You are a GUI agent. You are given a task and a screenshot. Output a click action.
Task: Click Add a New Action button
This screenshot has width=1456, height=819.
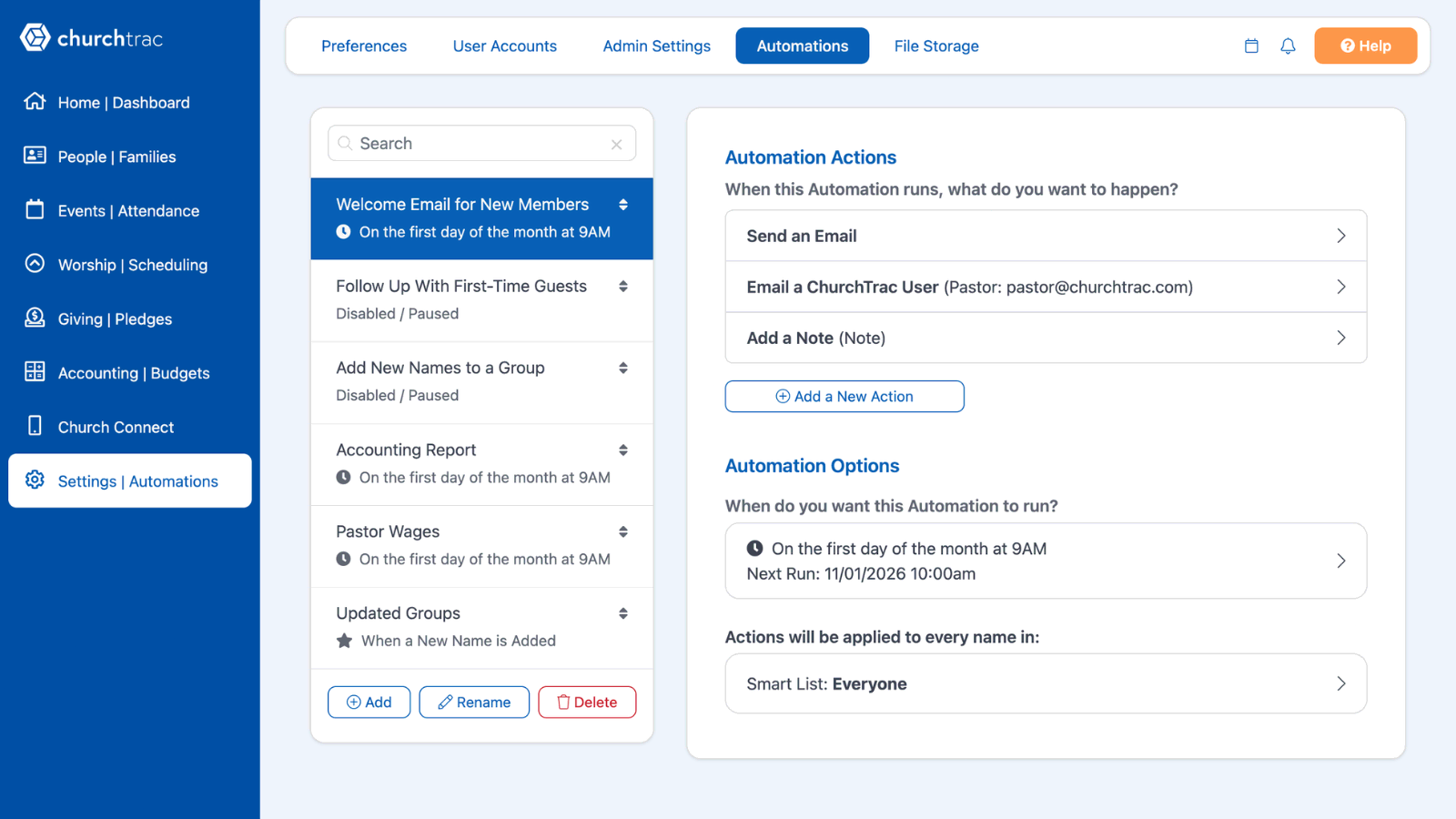point(844,396)
